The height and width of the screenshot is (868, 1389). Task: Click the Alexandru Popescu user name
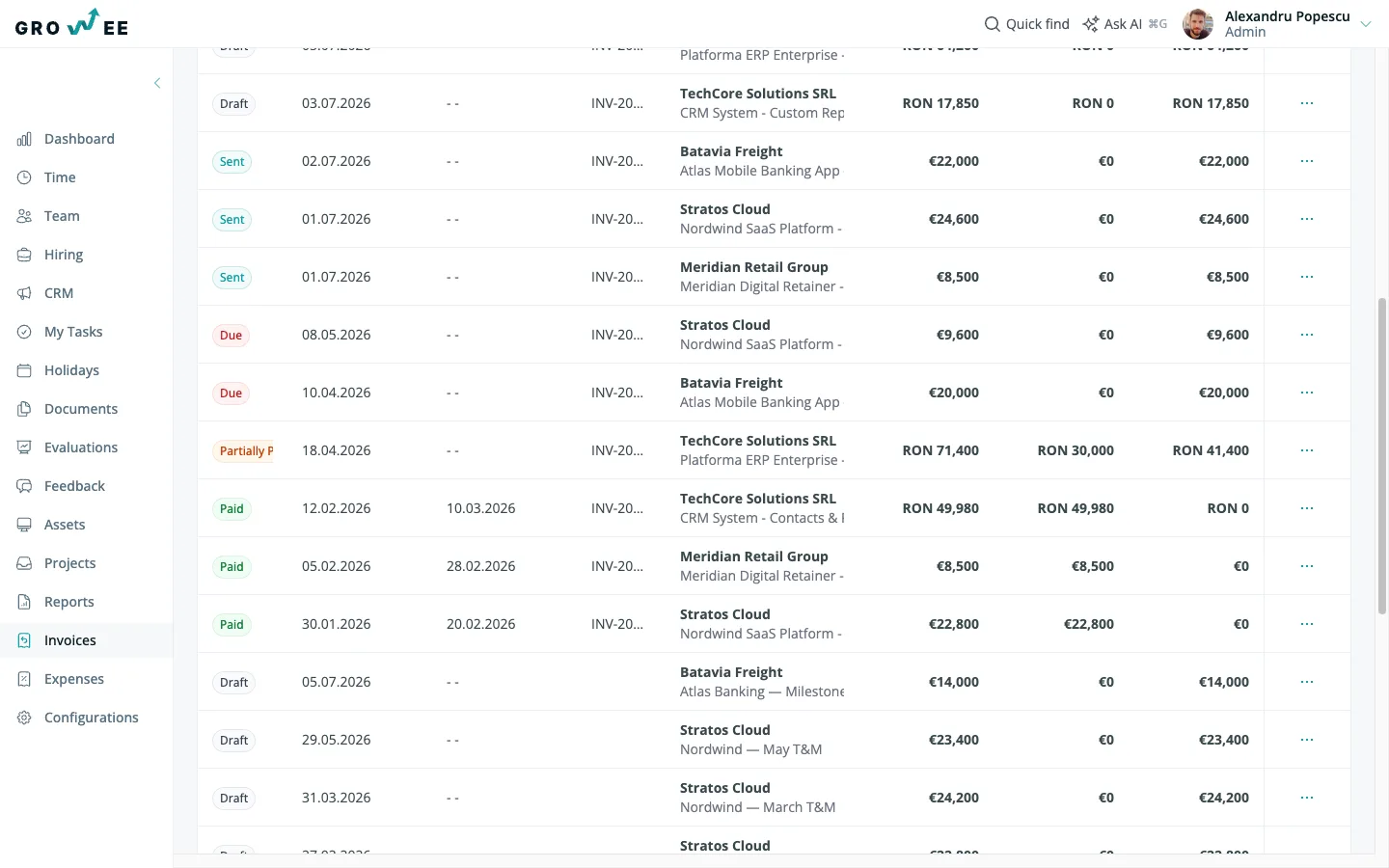click(1287, 16)
